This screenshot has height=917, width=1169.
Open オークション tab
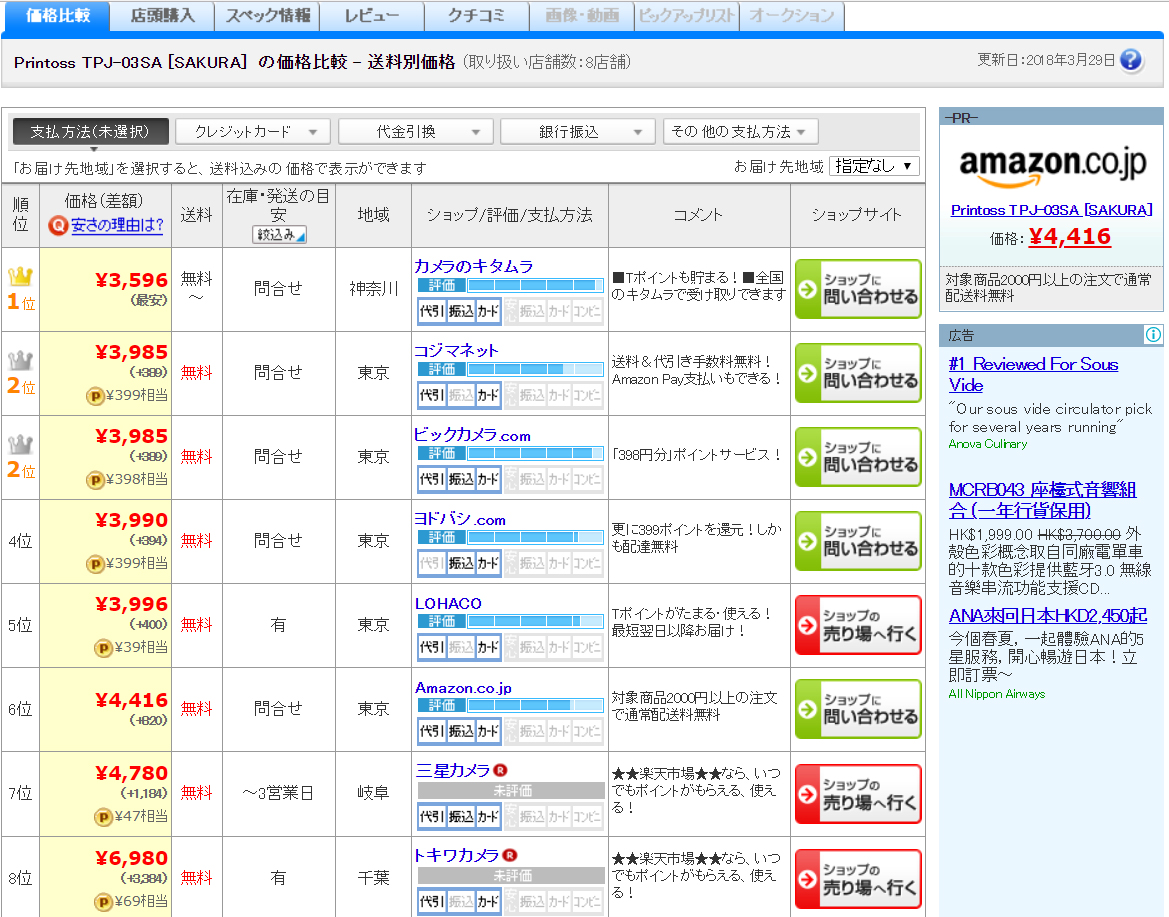792,16
